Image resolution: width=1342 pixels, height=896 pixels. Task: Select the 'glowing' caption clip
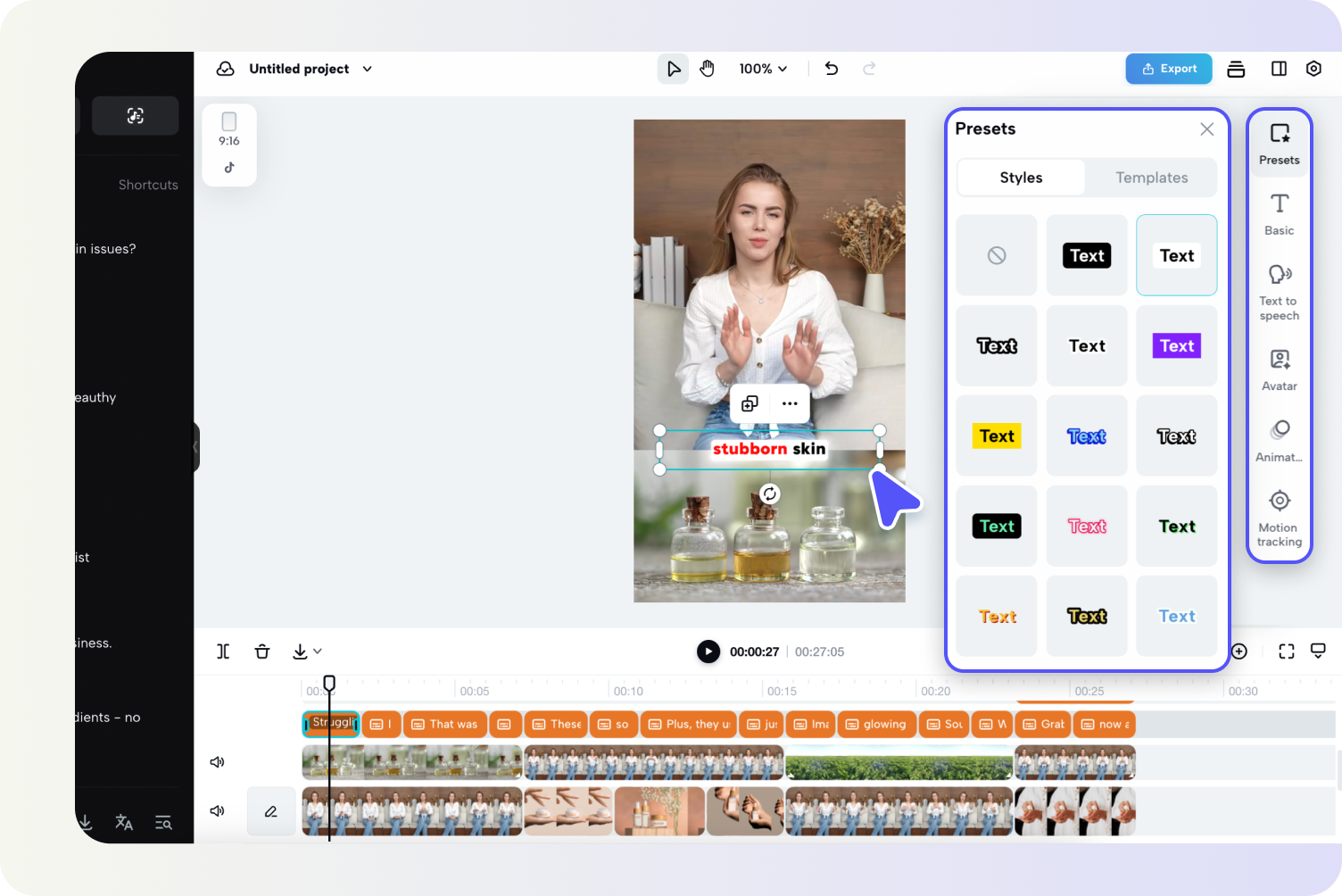coord(876,724)
